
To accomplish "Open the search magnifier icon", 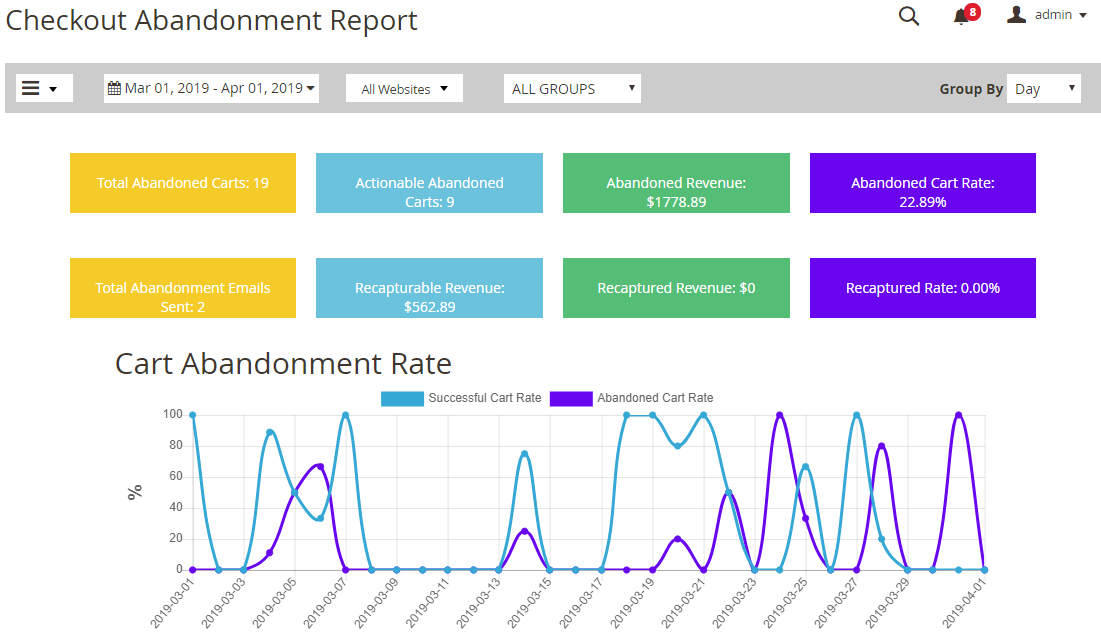I will click(x=909, y=16).
